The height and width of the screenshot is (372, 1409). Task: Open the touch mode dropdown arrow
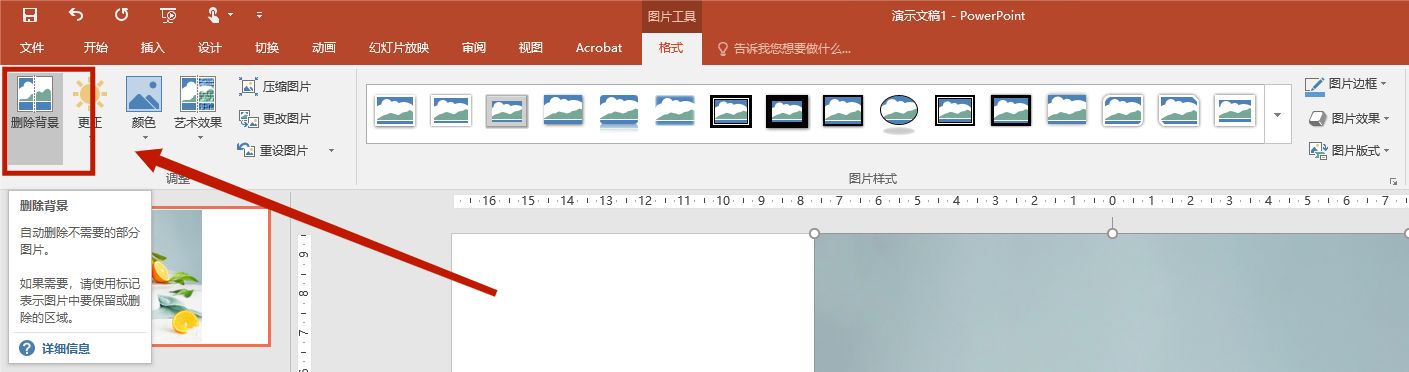231,15
